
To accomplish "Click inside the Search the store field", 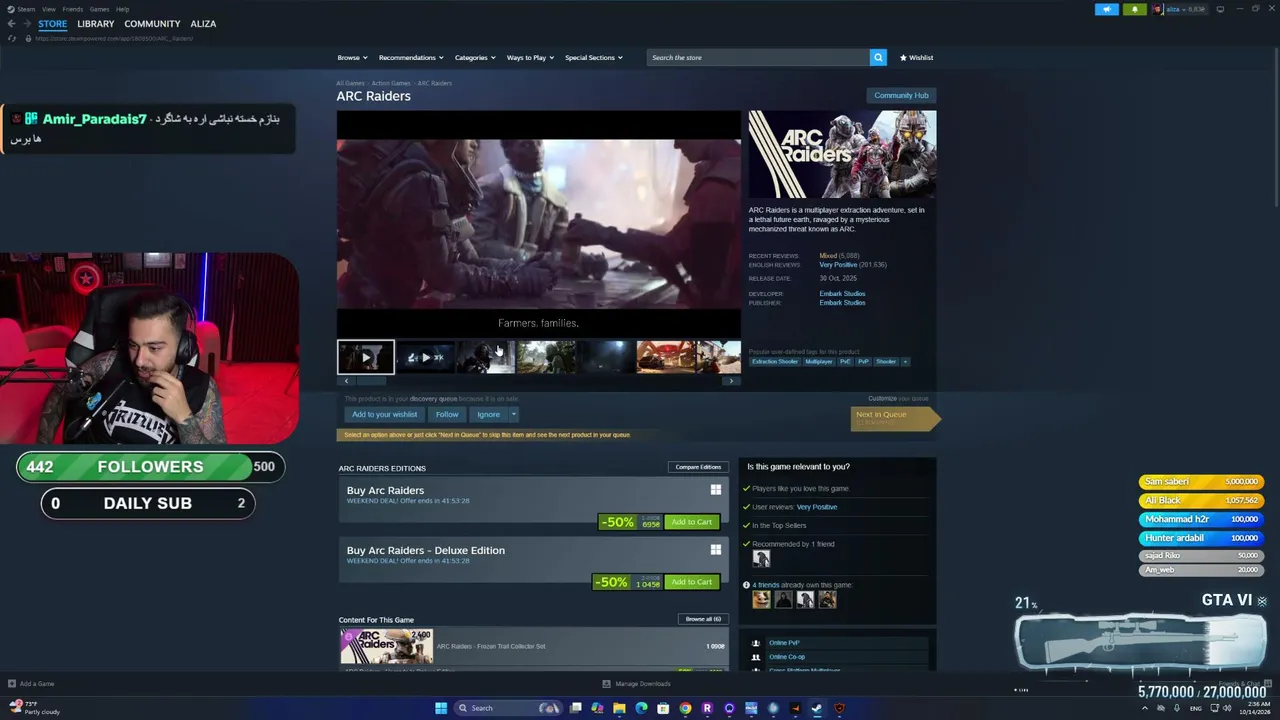I will click(758, 57).
